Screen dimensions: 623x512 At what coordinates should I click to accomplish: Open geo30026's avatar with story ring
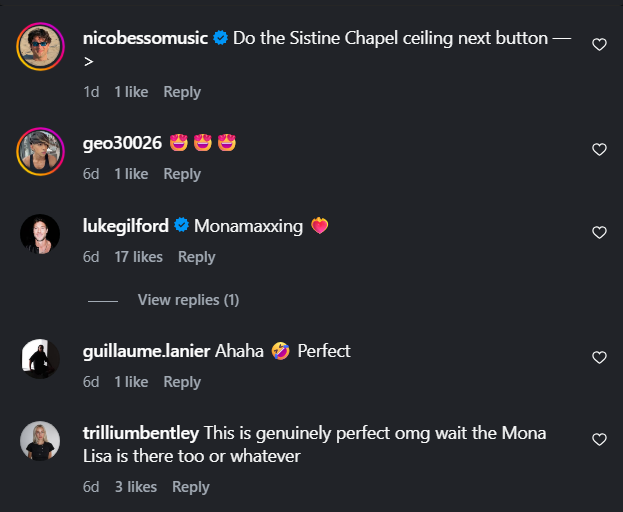[x=40, y=151]
